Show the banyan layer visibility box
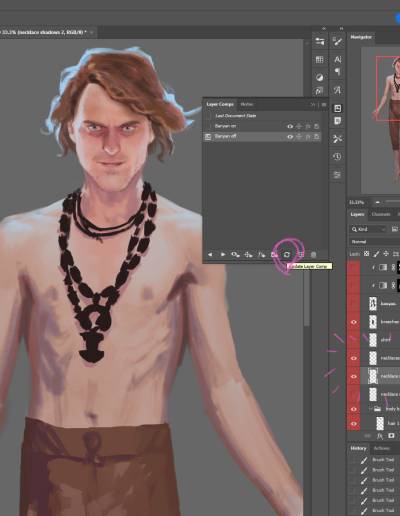 pyautogui.click(x=354, y=304)
